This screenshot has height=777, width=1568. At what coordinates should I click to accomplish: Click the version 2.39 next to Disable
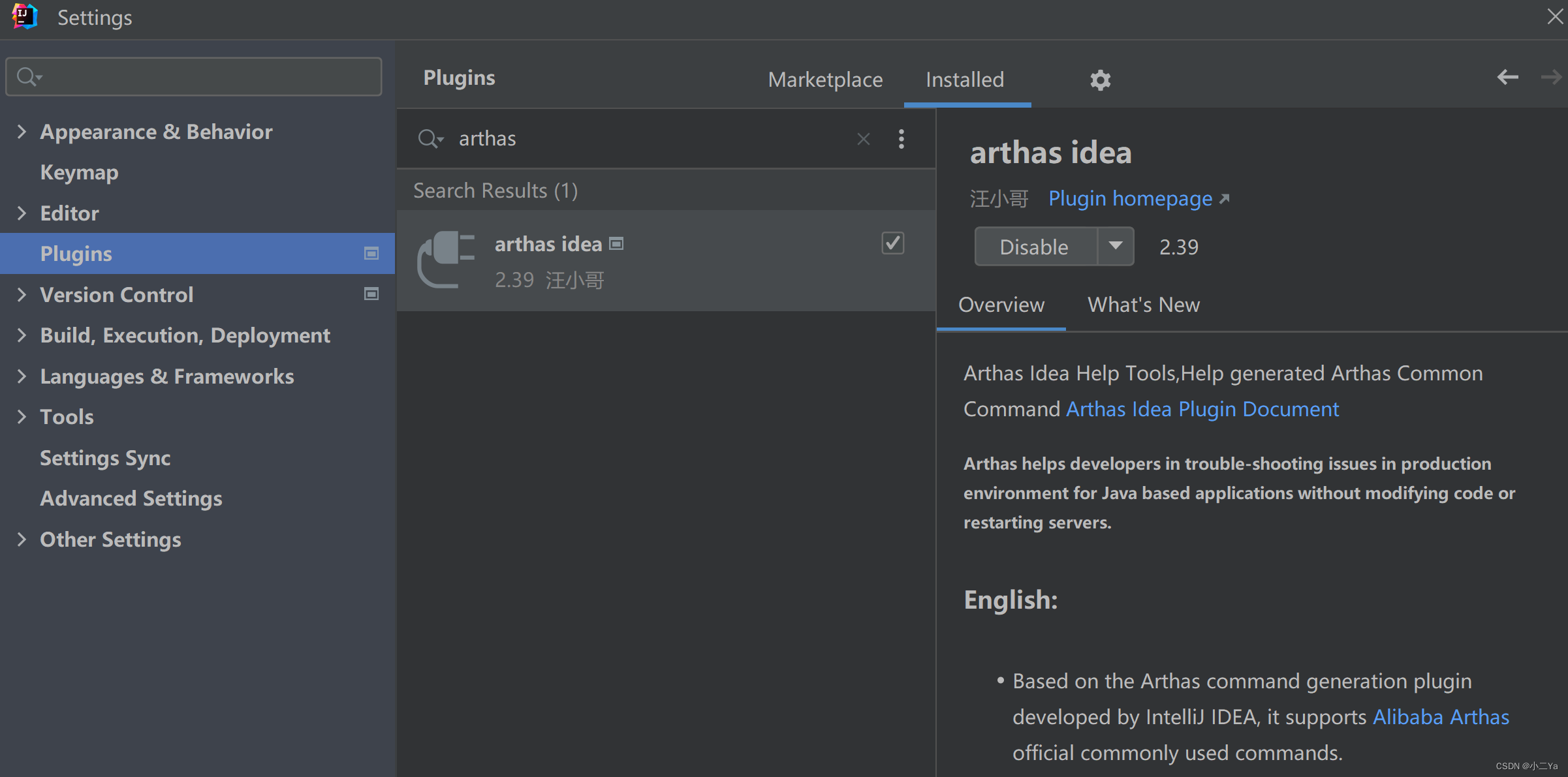click(x=1179, y=247)
